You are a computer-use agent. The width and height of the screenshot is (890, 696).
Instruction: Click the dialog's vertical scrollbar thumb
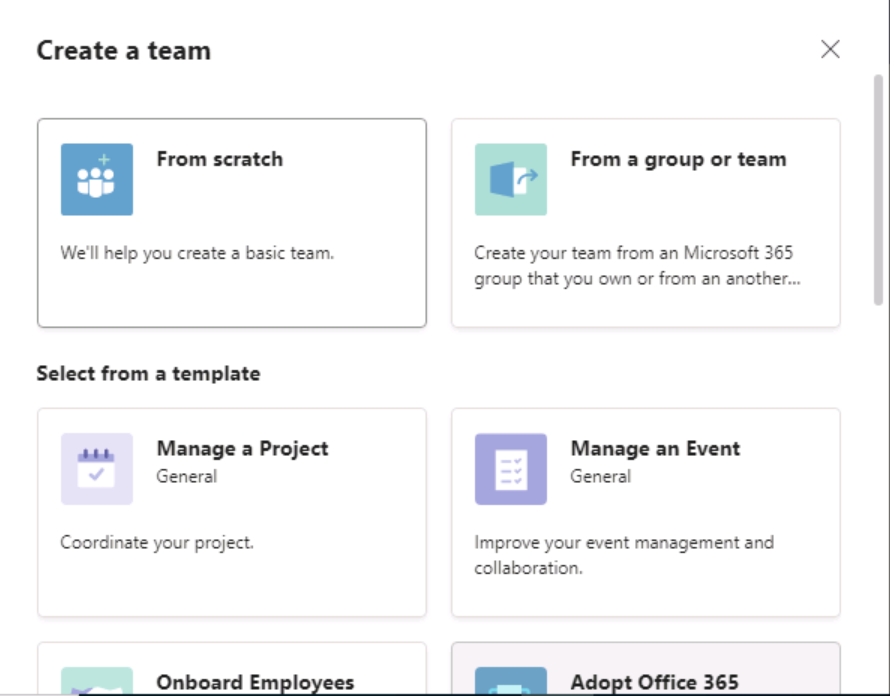[x=878, y=190]
